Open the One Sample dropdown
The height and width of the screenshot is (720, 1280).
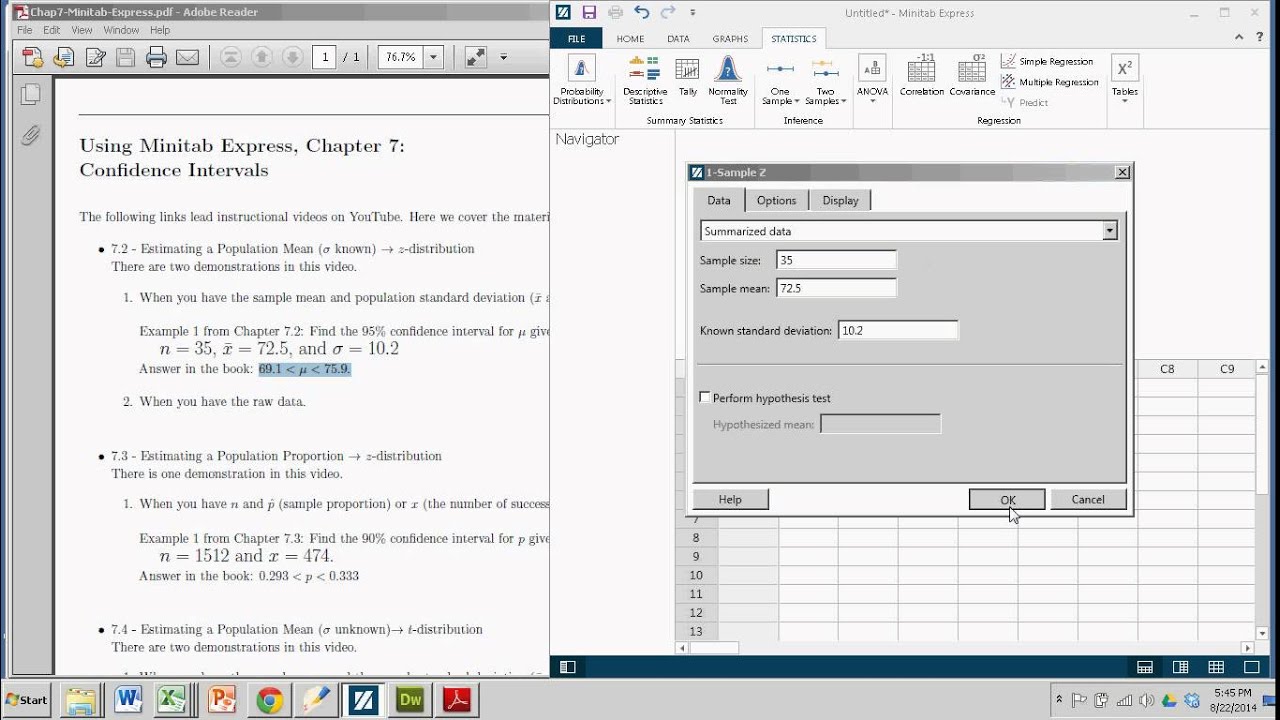click(x=780, y=80)
